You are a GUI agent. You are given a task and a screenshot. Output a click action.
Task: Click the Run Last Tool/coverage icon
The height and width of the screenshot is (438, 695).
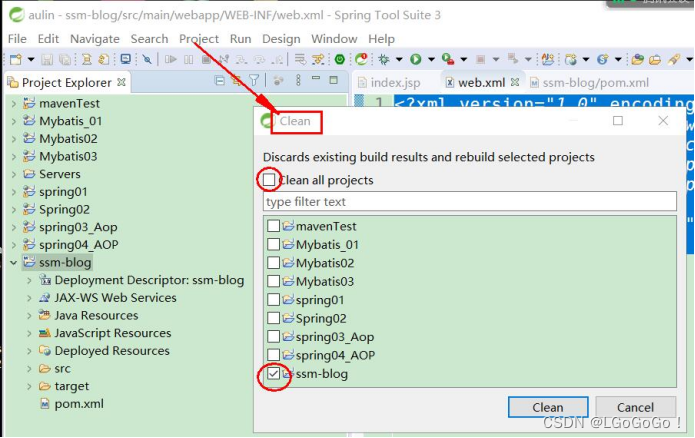[x=448, y=59]
